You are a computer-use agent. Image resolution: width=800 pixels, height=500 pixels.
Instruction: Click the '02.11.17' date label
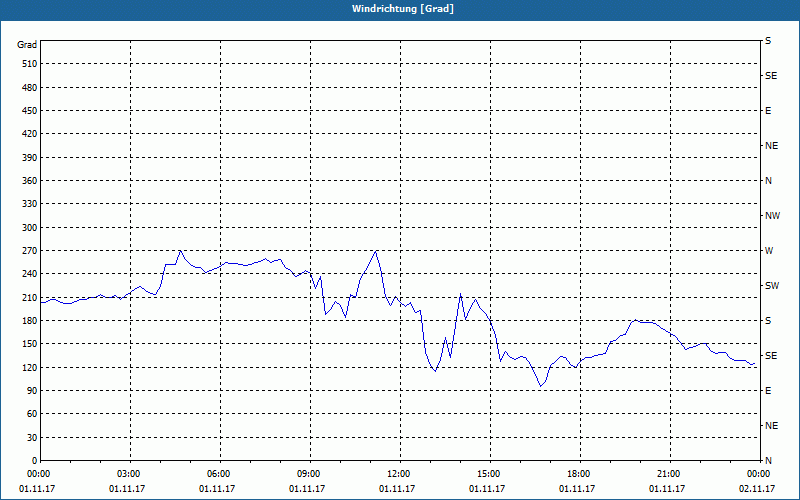[757, 489]
